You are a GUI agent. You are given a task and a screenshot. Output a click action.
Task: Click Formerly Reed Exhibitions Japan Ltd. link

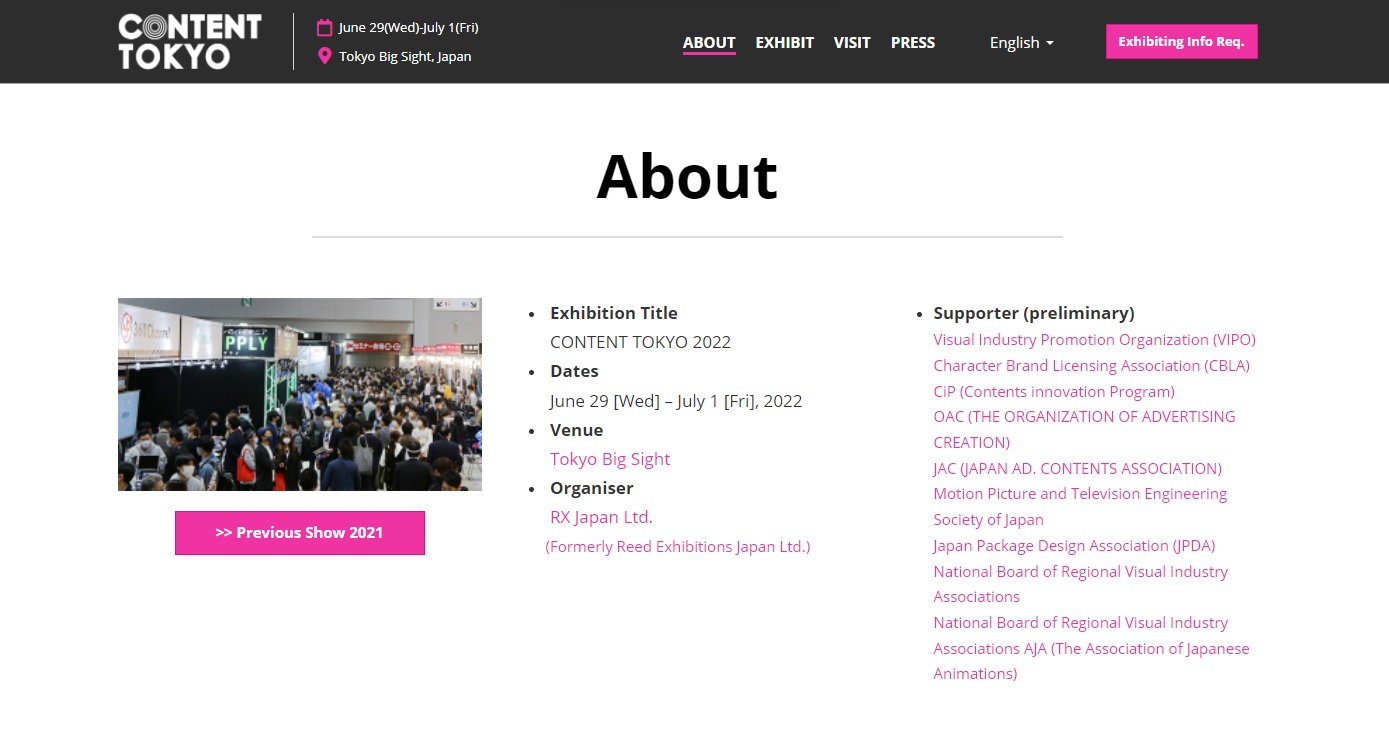[x=678, y=547]
